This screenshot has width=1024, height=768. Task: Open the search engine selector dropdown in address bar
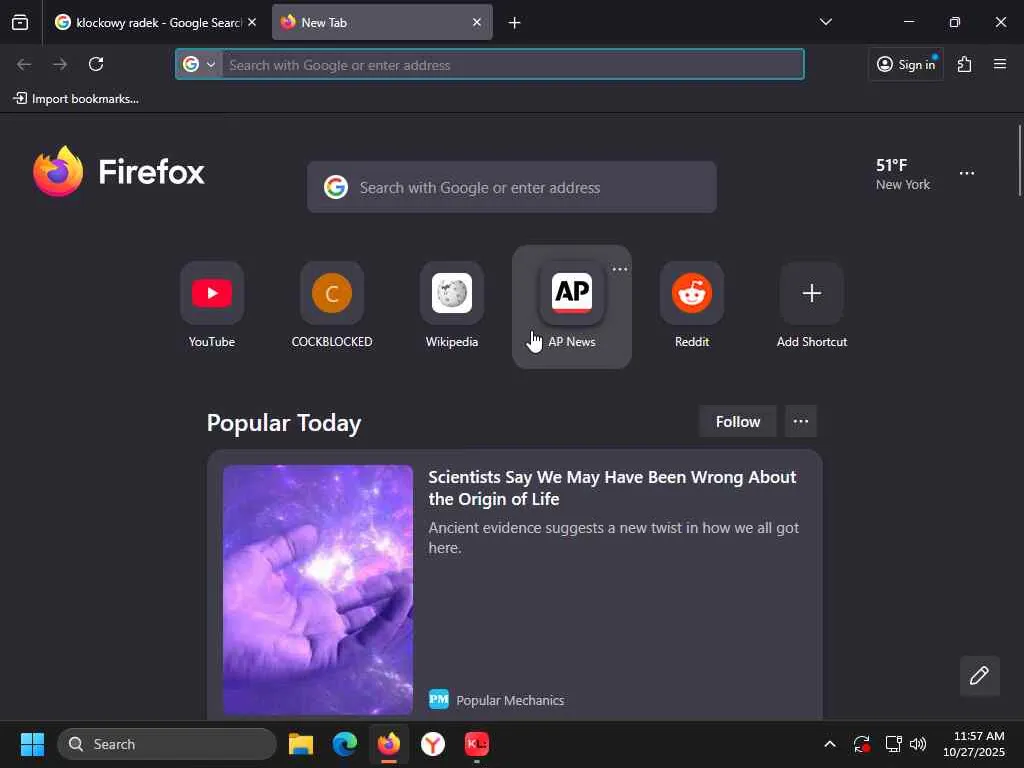(x=199, y=65)
